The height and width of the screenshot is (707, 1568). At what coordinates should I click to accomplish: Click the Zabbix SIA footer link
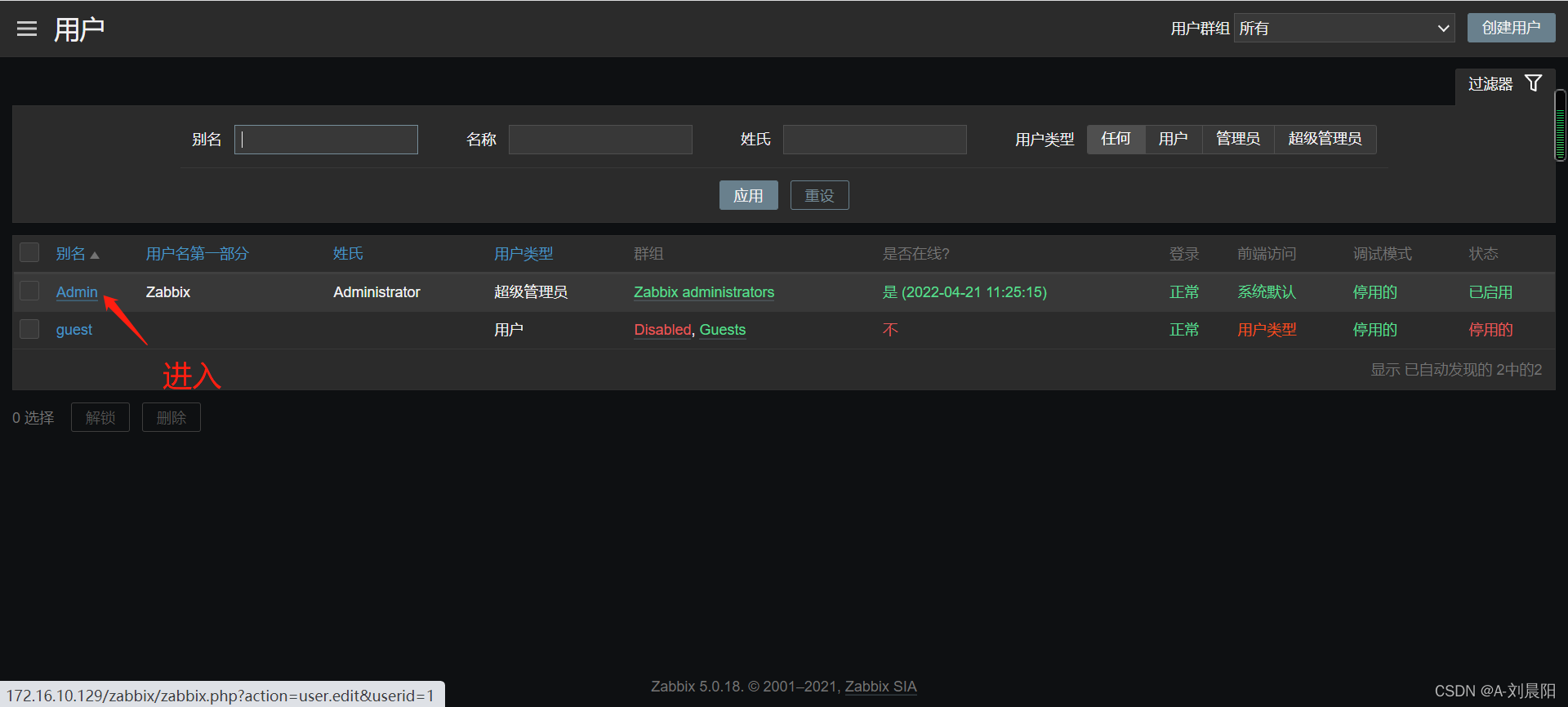[x=880, y=687]
